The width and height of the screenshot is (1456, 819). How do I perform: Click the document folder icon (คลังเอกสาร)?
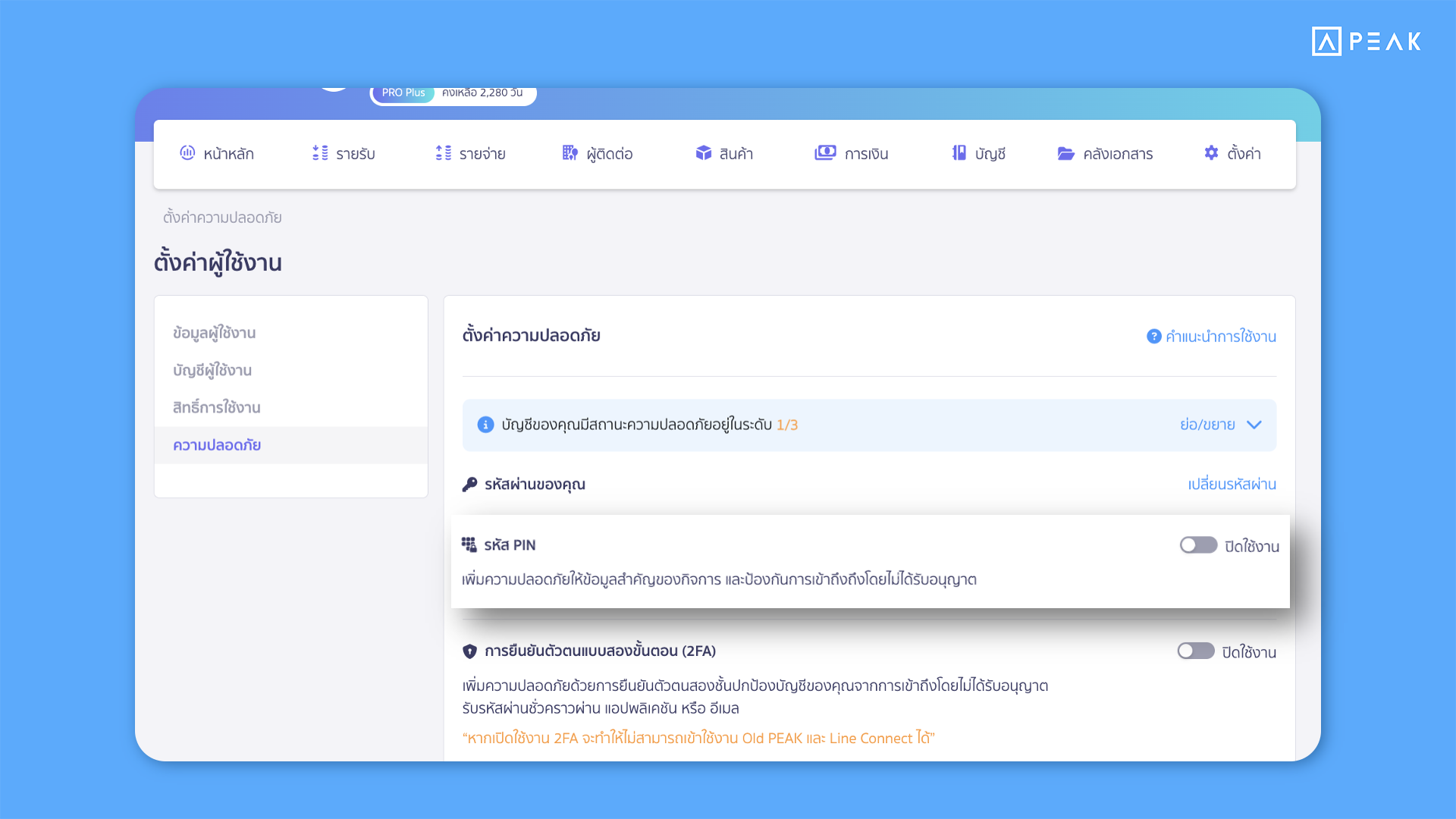[1066, 153]
